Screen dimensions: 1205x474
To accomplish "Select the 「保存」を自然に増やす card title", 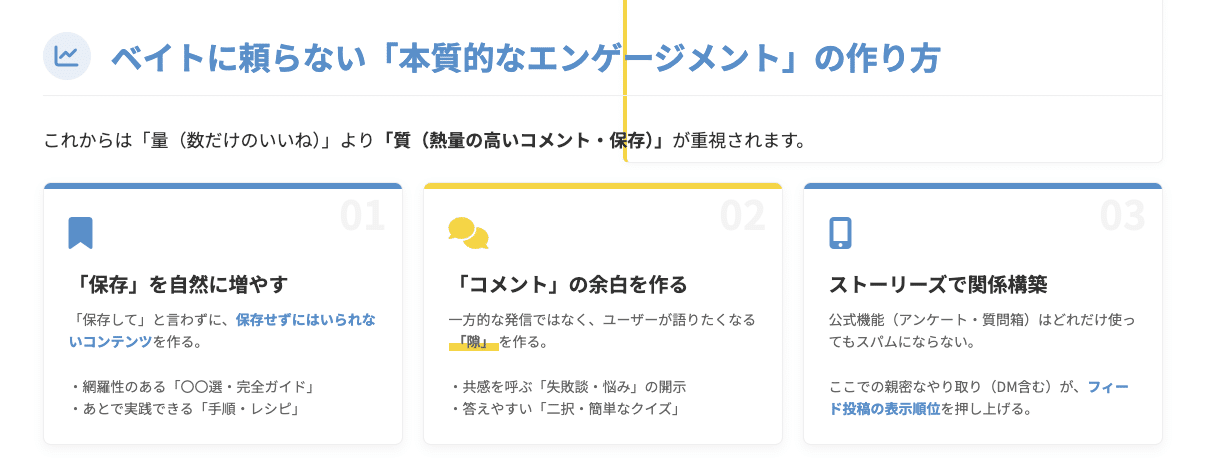I will (x=181, y=284).
